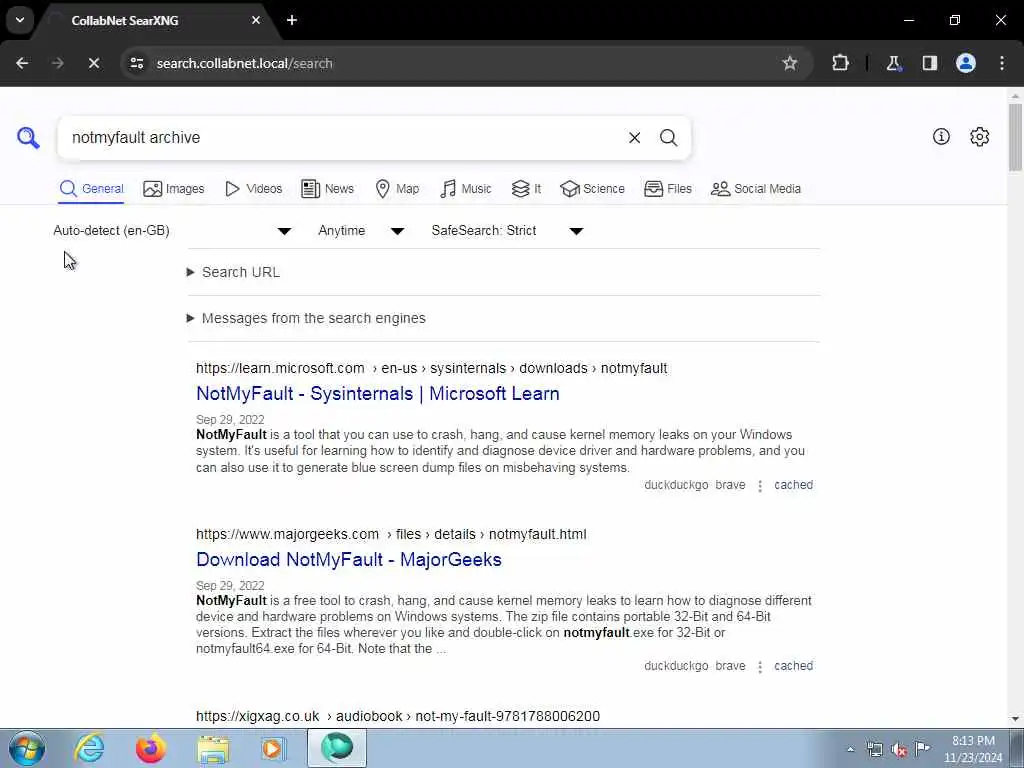1024x768 pixels.
Task: Open the Preferences gear icon
Action: point(979,136)
